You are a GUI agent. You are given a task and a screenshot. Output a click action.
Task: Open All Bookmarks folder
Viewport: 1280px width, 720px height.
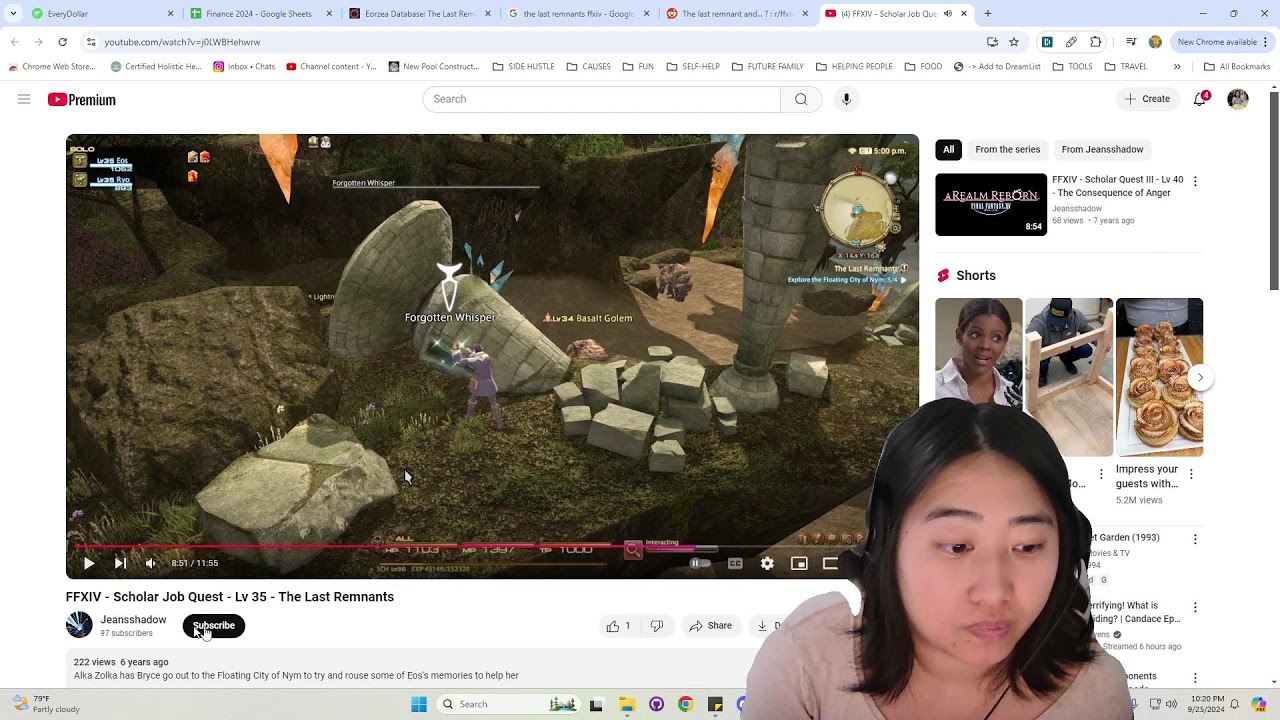(x=1237, y=67)
